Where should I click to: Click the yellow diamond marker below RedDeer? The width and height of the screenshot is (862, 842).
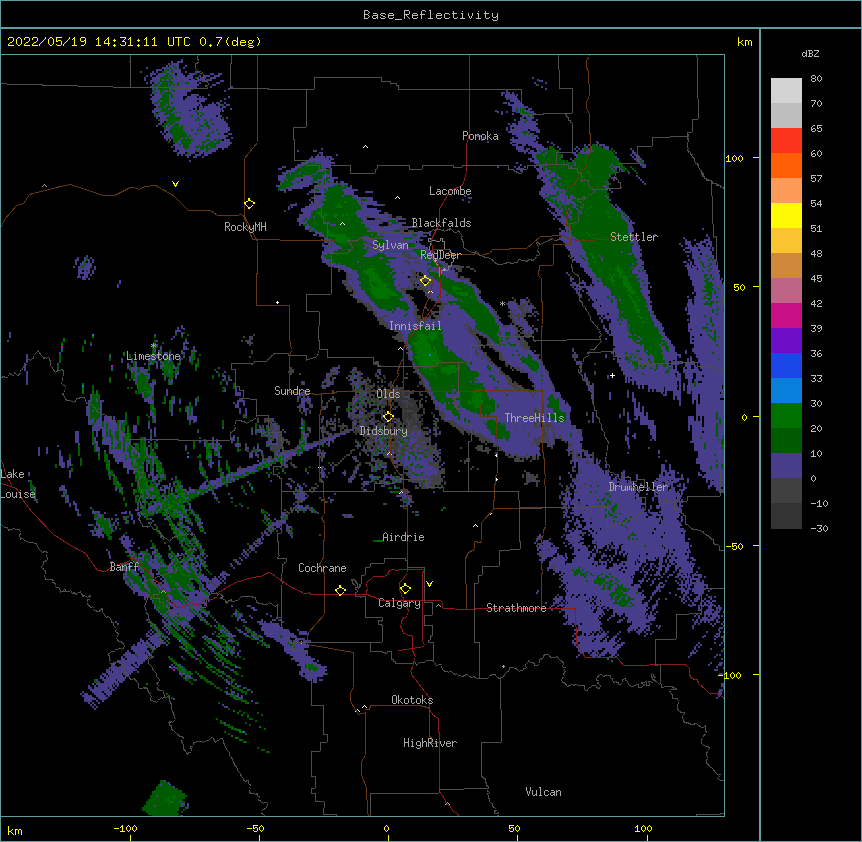pos(426,281)
